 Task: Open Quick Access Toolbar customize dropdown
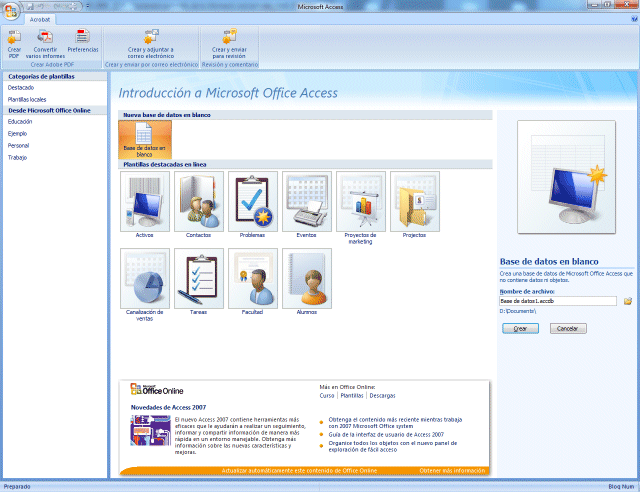coord(87,6)
